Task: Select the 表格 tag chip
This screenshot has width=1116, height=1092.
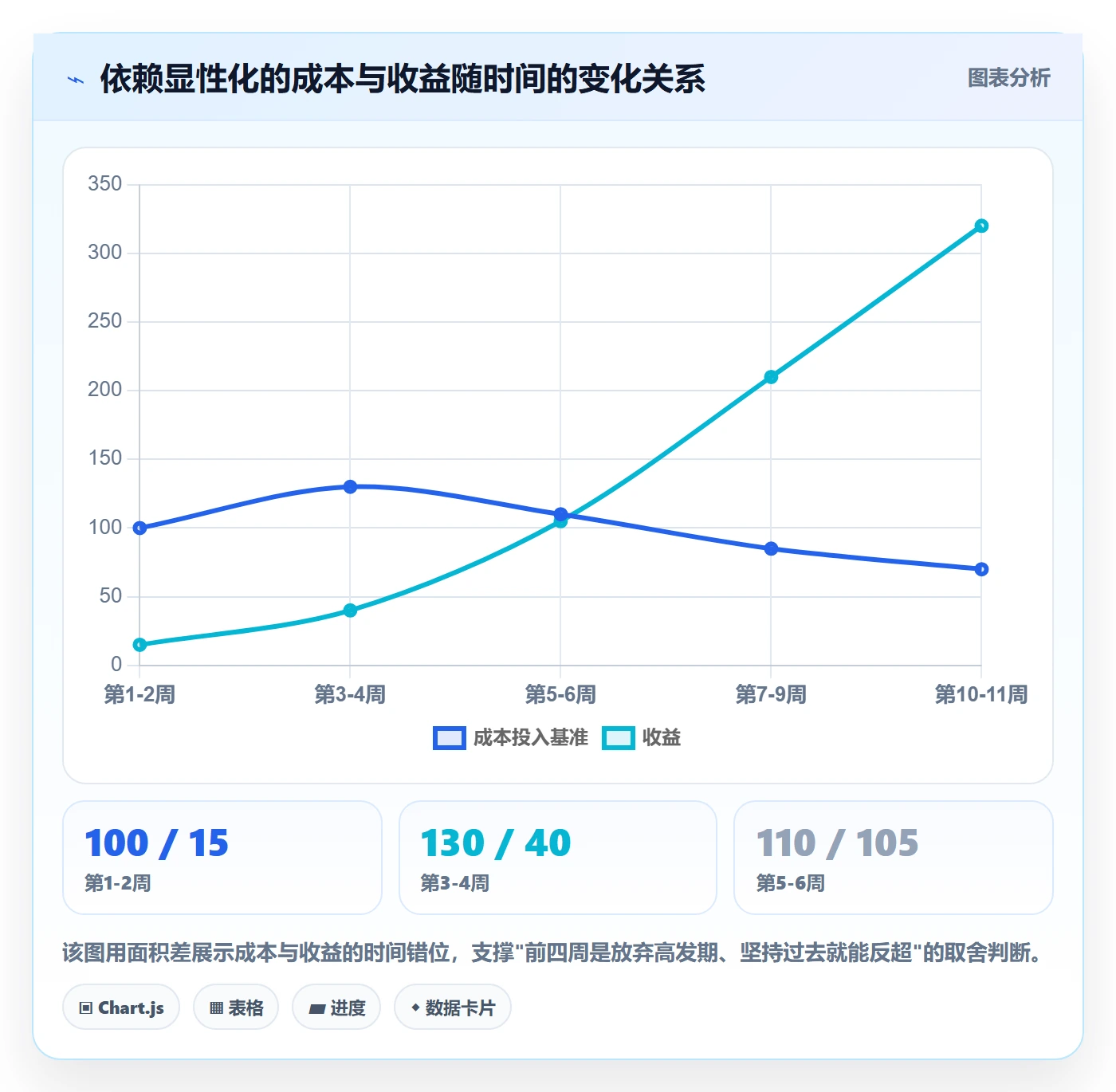Action: pyautogui.click(x=236, y=1008)
